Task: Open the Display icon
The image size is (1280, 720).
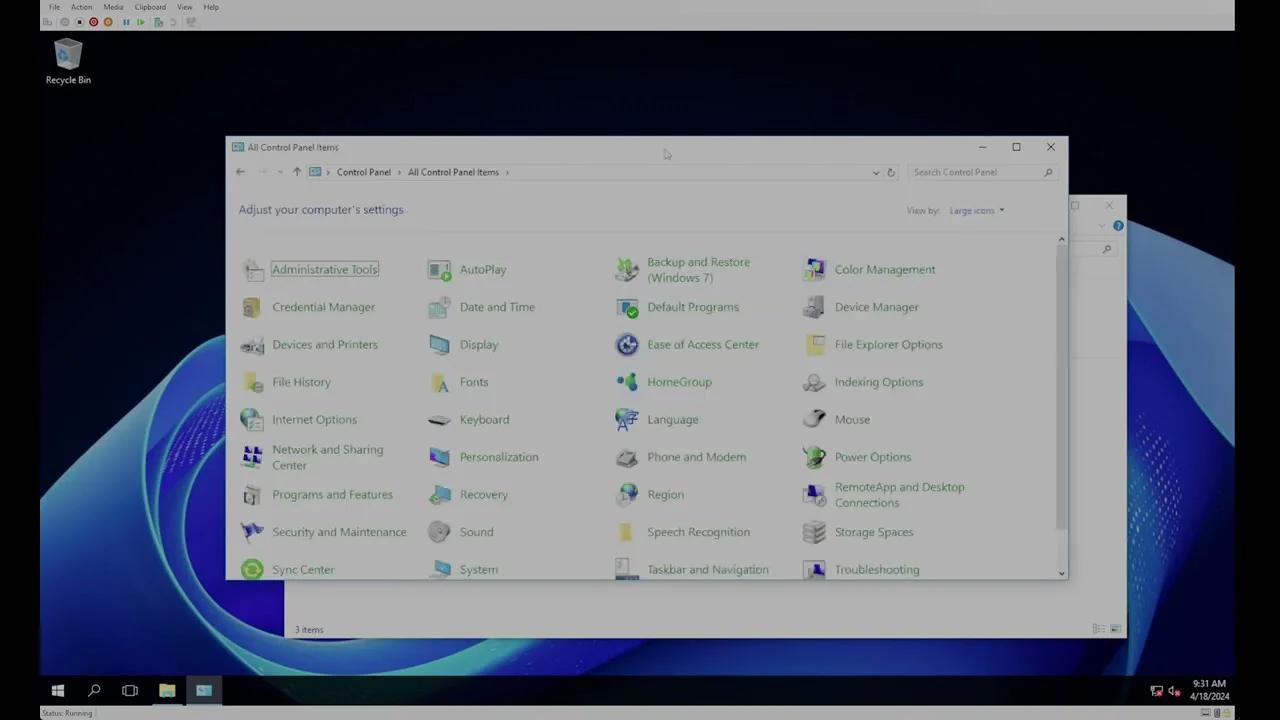Action: [x=439, y=345]
